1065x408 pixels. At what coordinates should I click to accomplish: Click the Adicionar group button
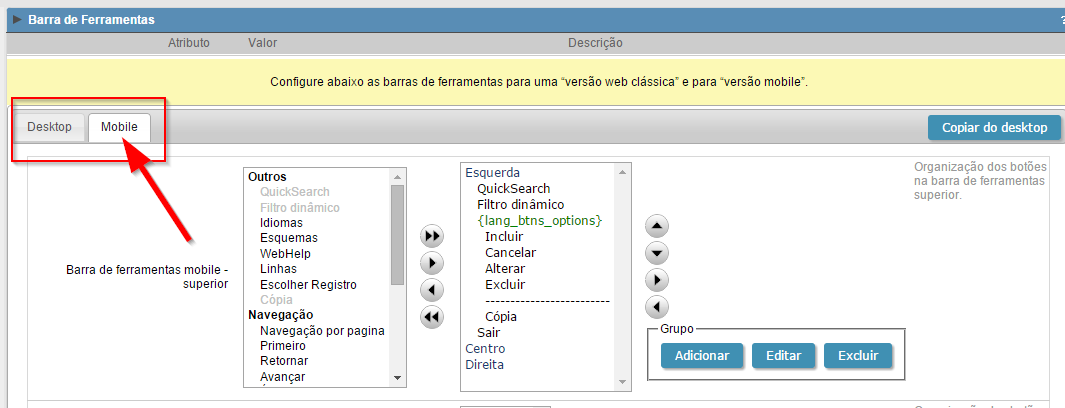702,355
